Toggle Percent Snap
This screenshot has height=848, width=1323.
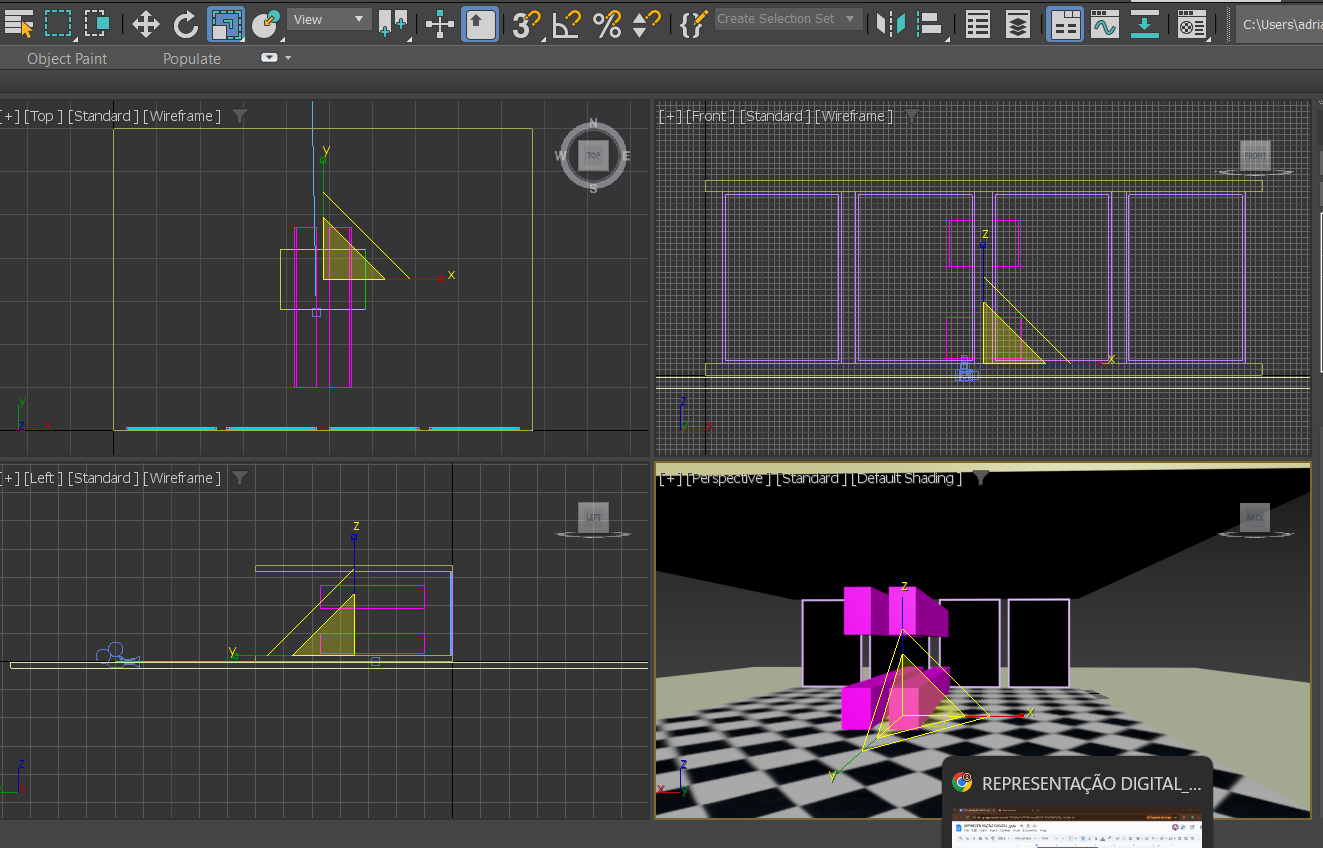pyautogui.click(x=607, y=23)
